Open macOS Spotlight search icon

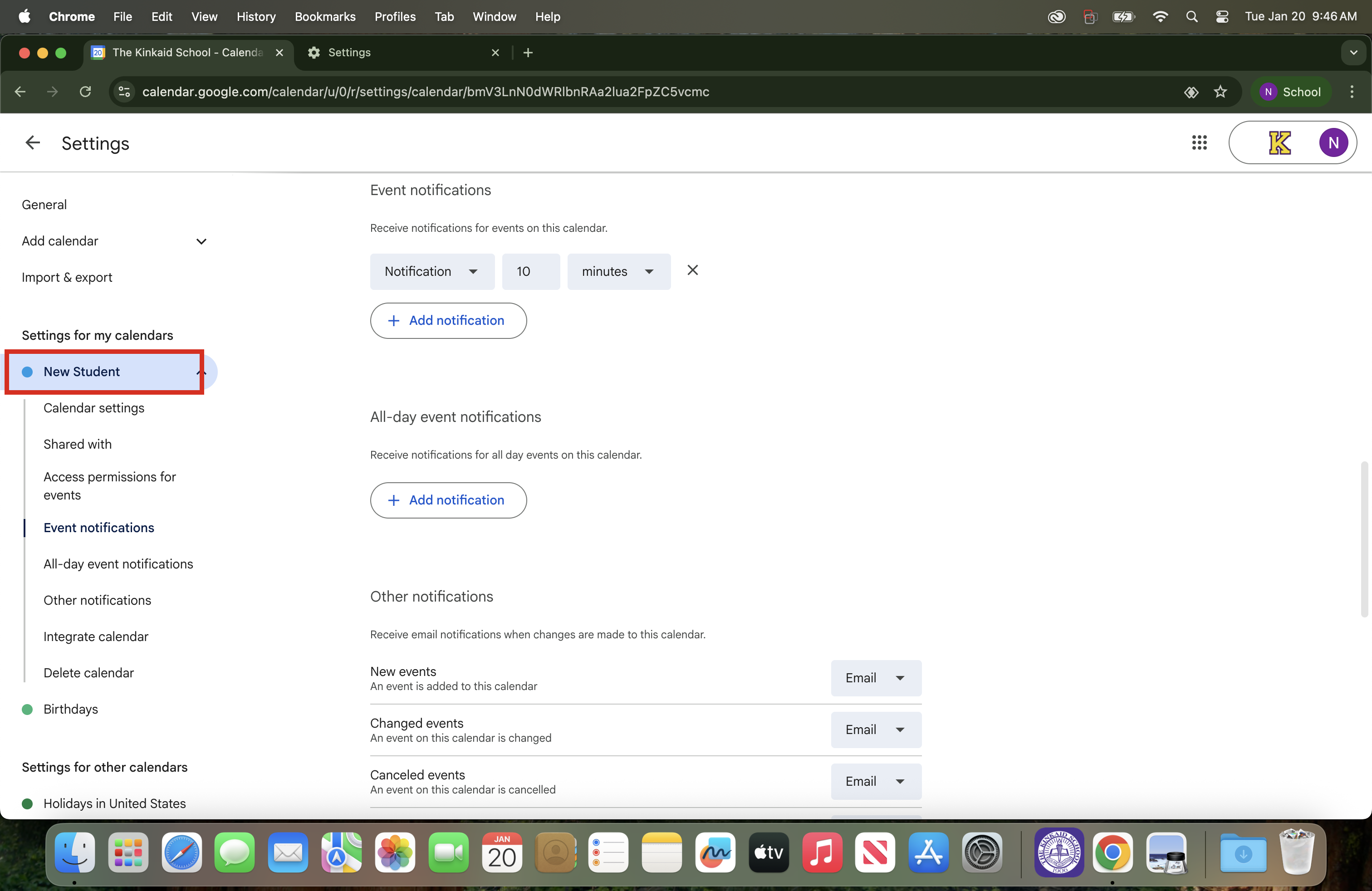pyautogui.click(x=1191, y=17)
